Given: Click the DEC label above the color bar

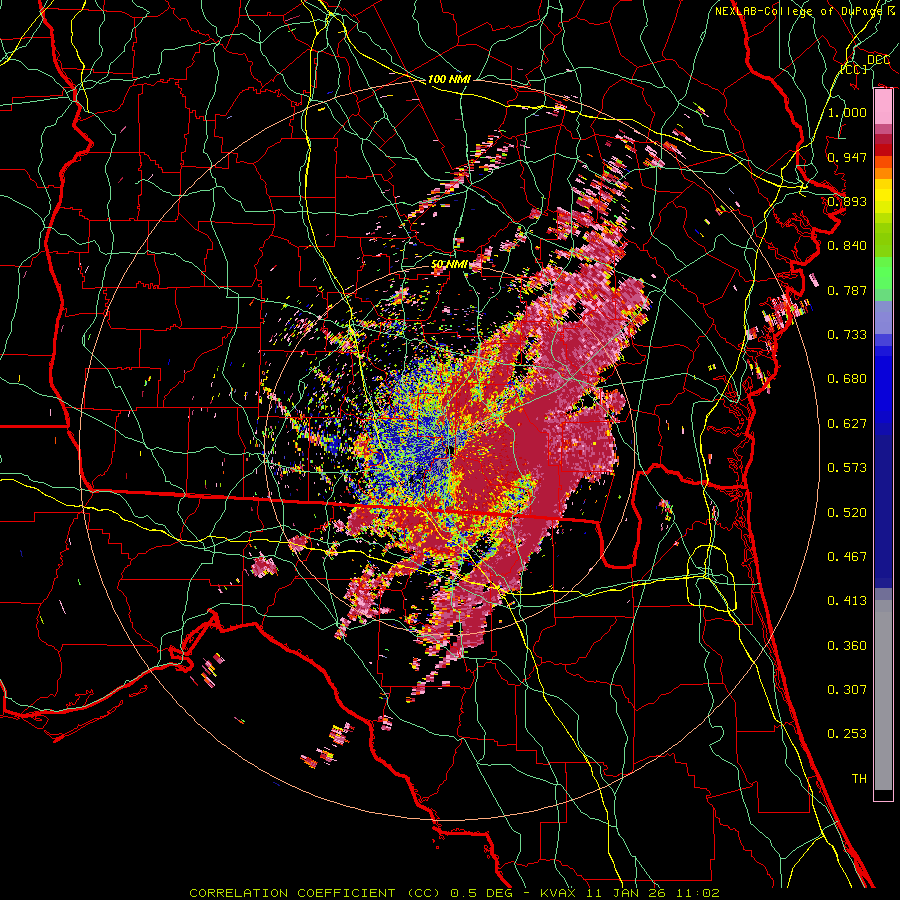Looking at the screenshot, I should (x=878, y=60).
